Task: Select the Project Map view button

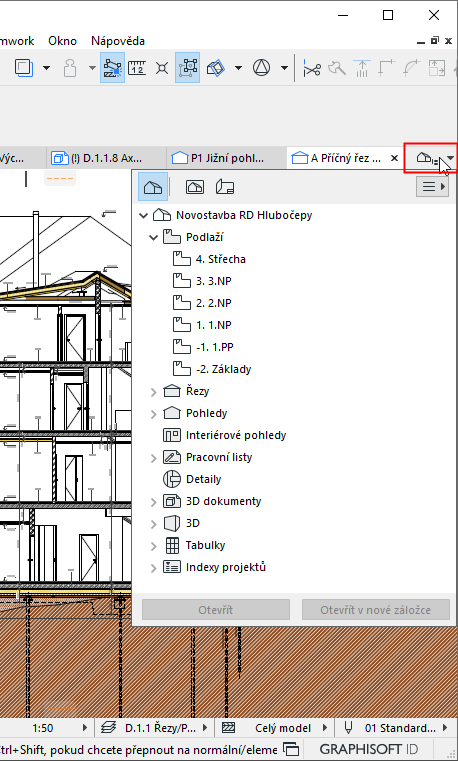Action: (x=153, y=187)
